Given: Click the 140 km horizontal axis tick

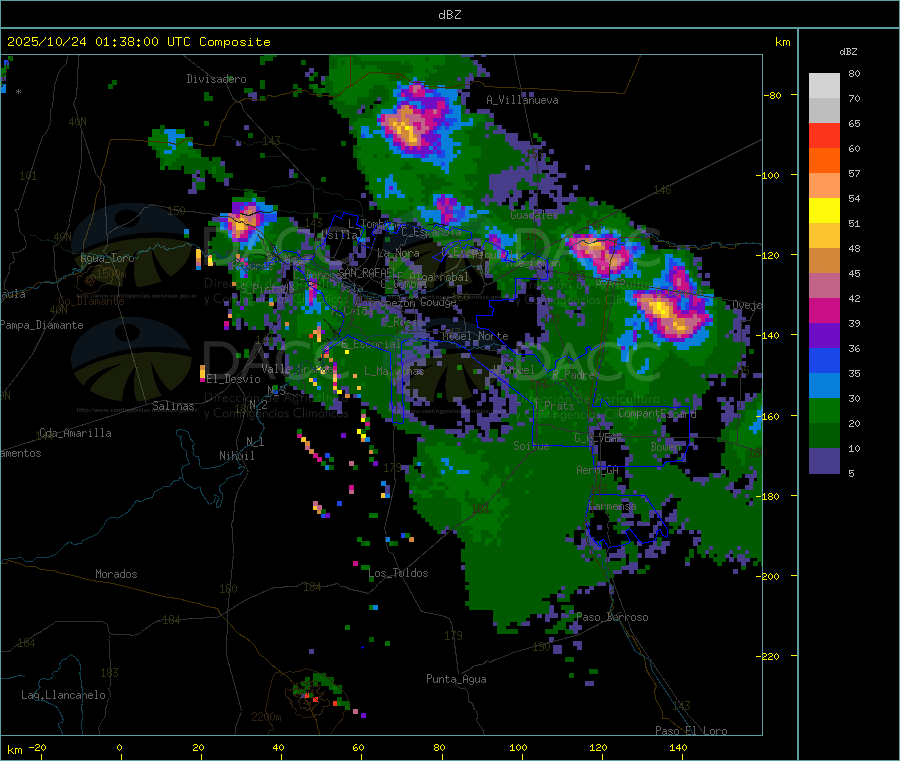Looking at the screenshot, I should [678, 748].
